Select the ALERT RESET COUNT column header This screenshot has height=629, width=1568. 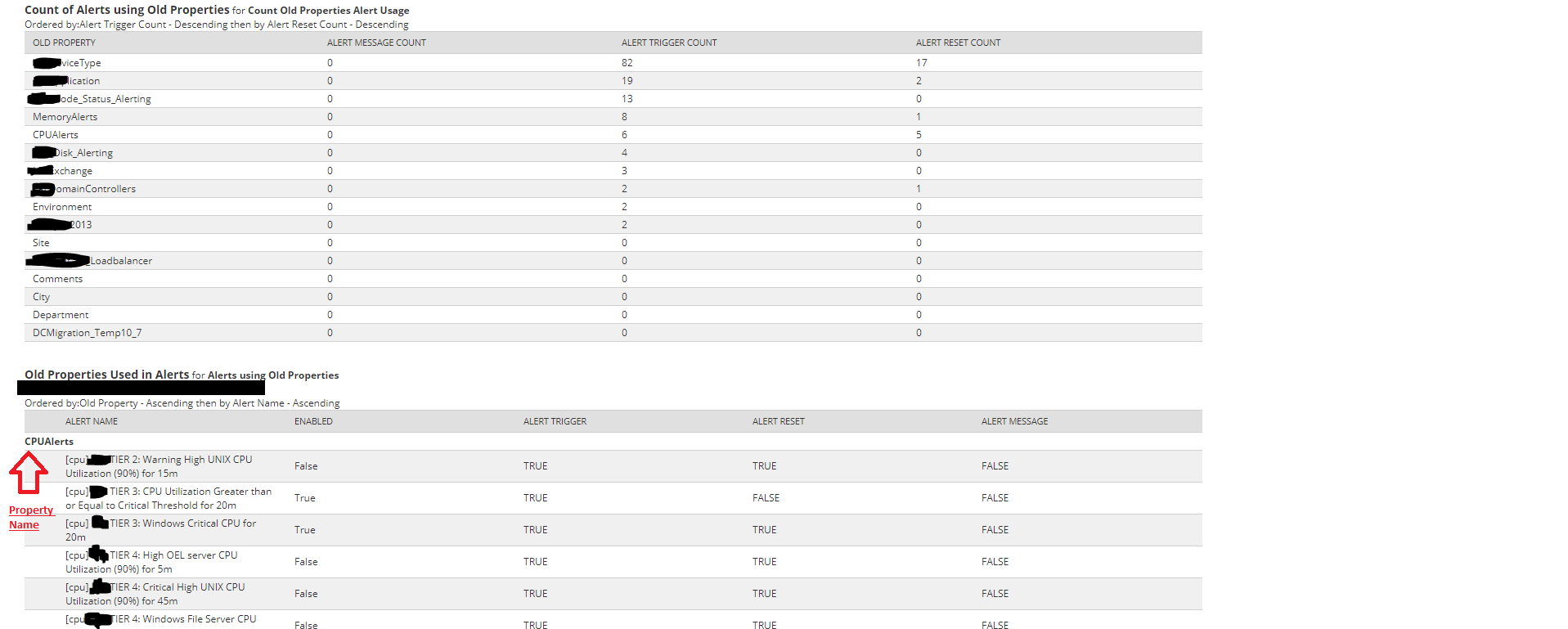[958, 43]
